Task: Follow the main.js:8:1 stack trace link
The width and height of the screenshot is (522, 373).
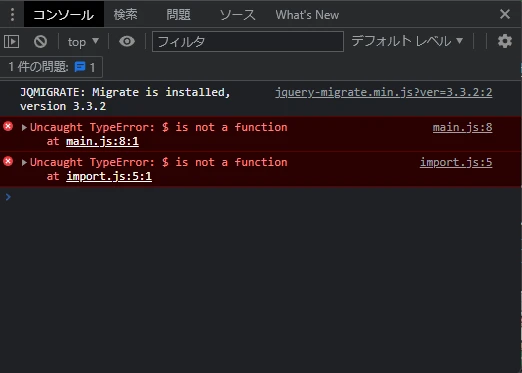Action: [x=102, y=141]
